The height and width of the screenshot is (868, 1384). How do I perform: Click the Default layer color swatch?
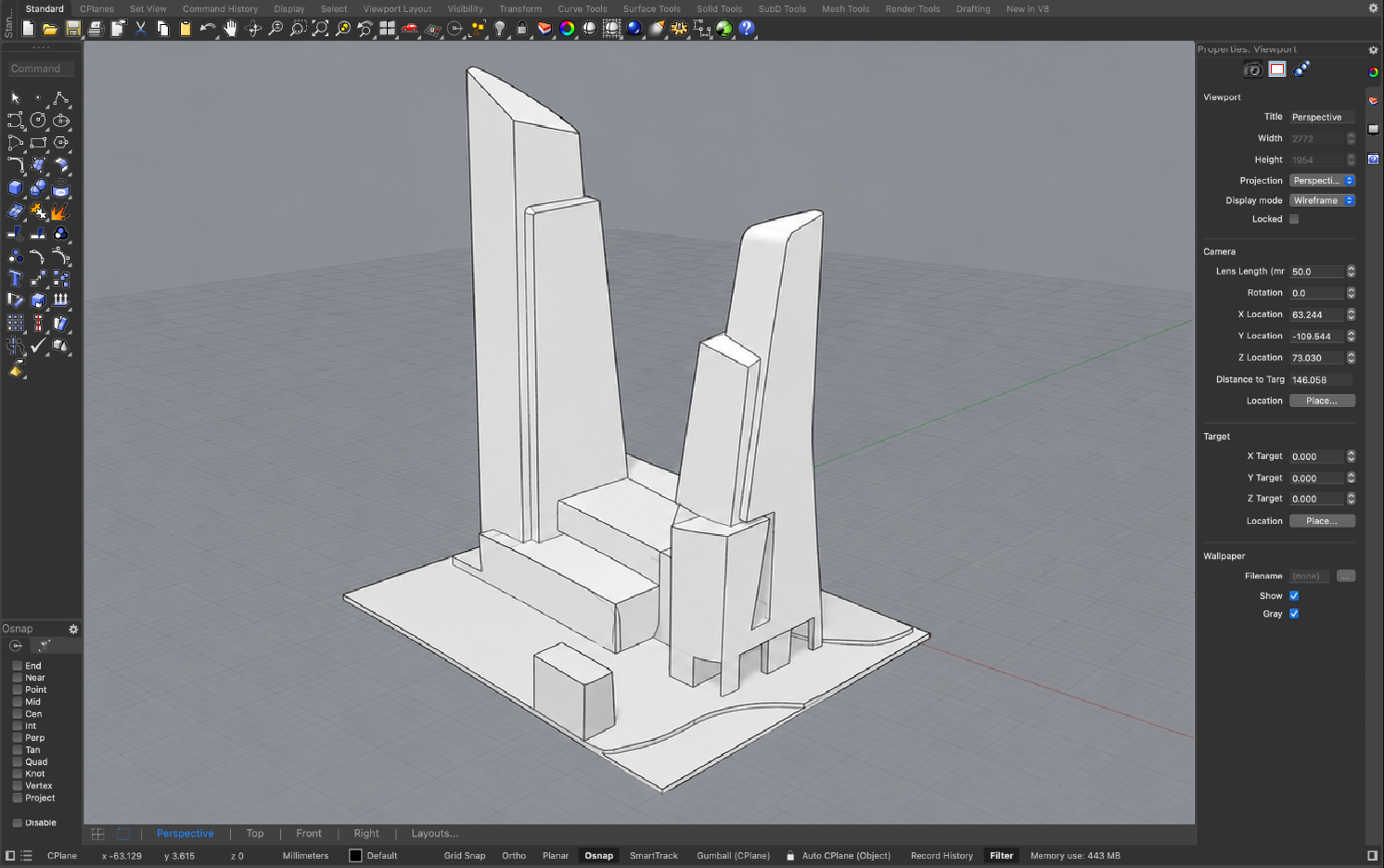coord(355,856)
